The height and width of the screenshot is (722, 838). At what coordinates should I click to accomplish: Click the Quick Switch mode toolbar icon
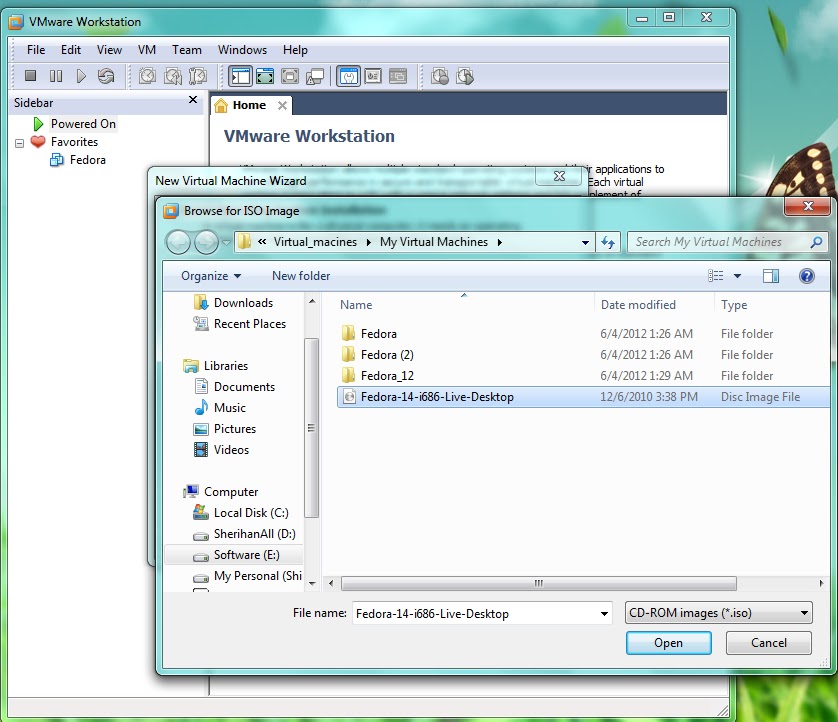(x=290, y=76)
